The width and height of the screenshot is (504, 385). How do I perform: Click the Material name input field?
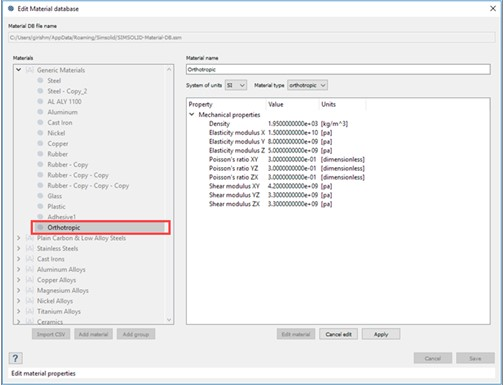click(x=338, y=69)
